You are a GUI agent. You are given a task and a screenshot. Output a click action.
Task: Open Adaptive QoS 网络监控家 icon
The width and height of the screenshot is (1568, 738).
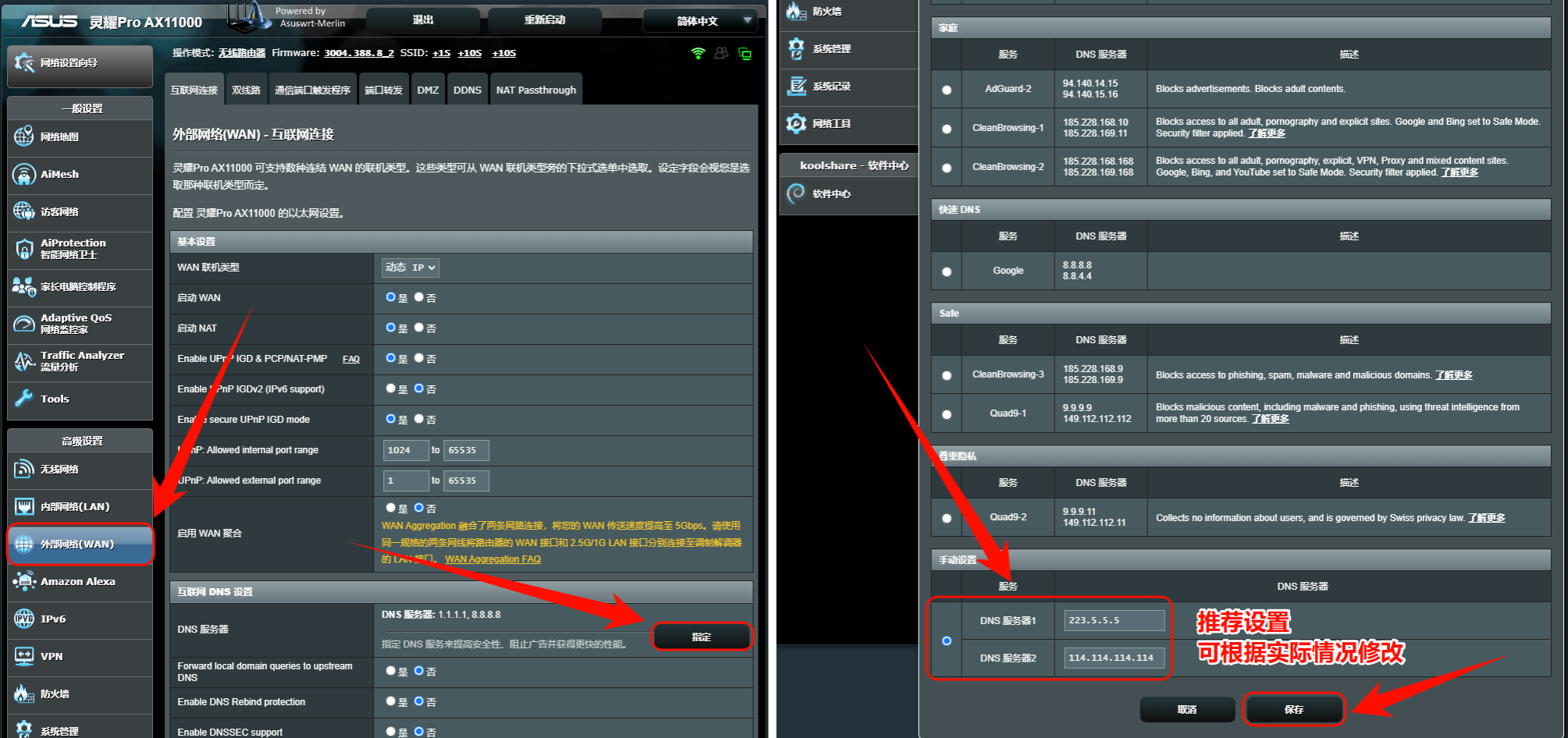coord(24,324)
